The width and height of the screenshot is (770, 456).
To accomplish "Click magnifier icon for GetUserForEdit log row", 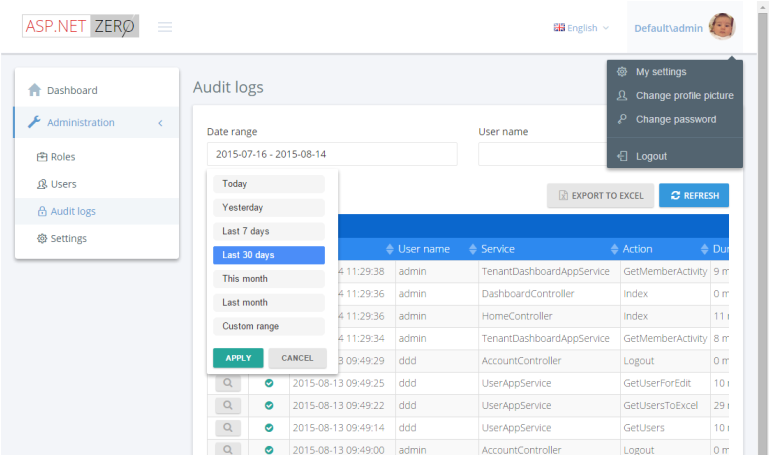I will click(228, 382).
